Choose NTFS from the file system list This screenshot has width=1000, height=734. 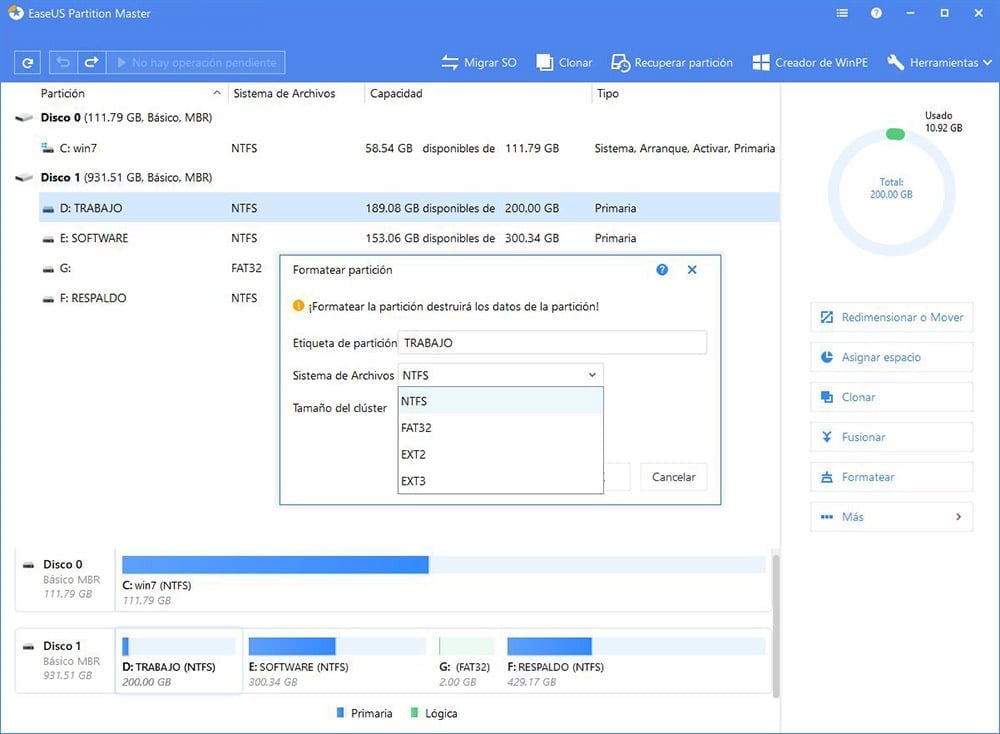(500, 401)
